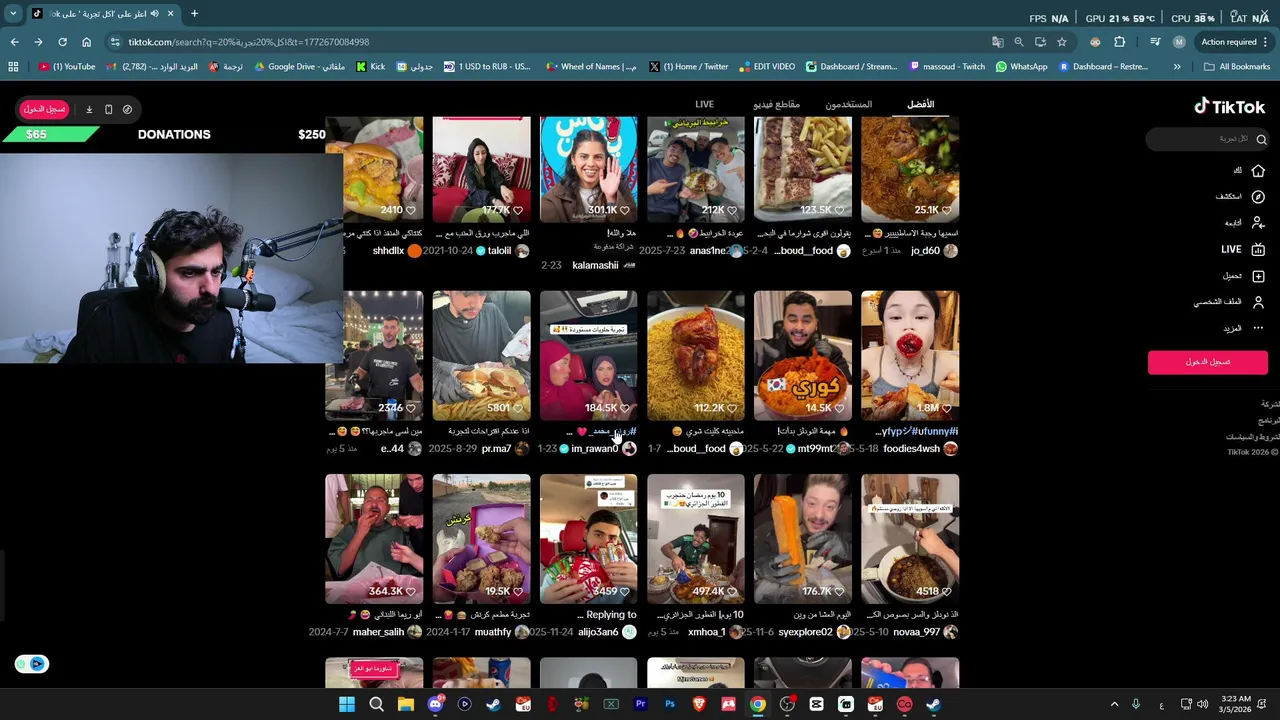Image resolution: width=1280 pixels, height=720 pixels.
Task: Switch to the Videos tab (مقاطع فيديو)
Action: [776, 104]
